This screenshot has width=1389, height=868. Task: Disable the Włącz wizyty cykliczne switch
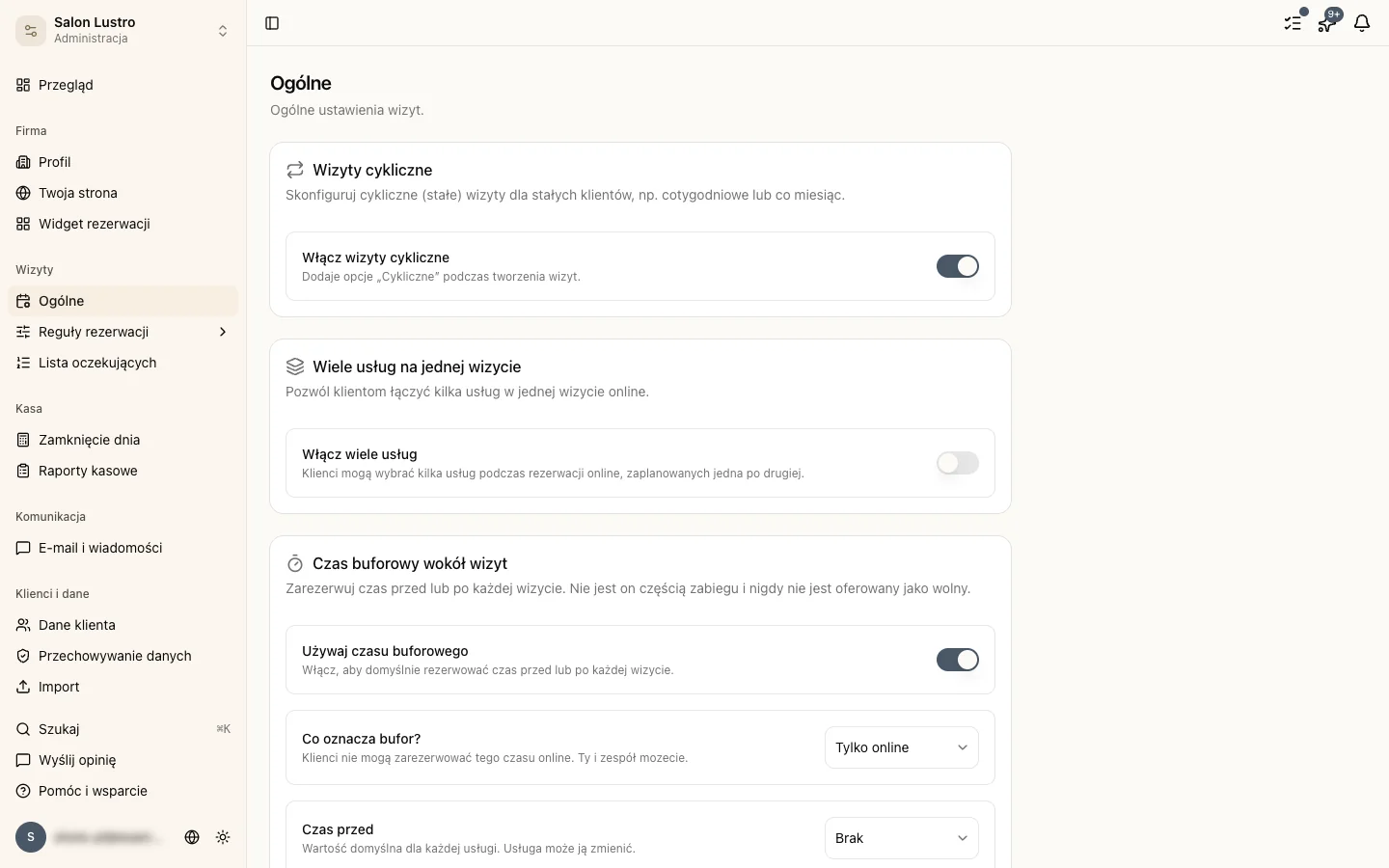958,266
